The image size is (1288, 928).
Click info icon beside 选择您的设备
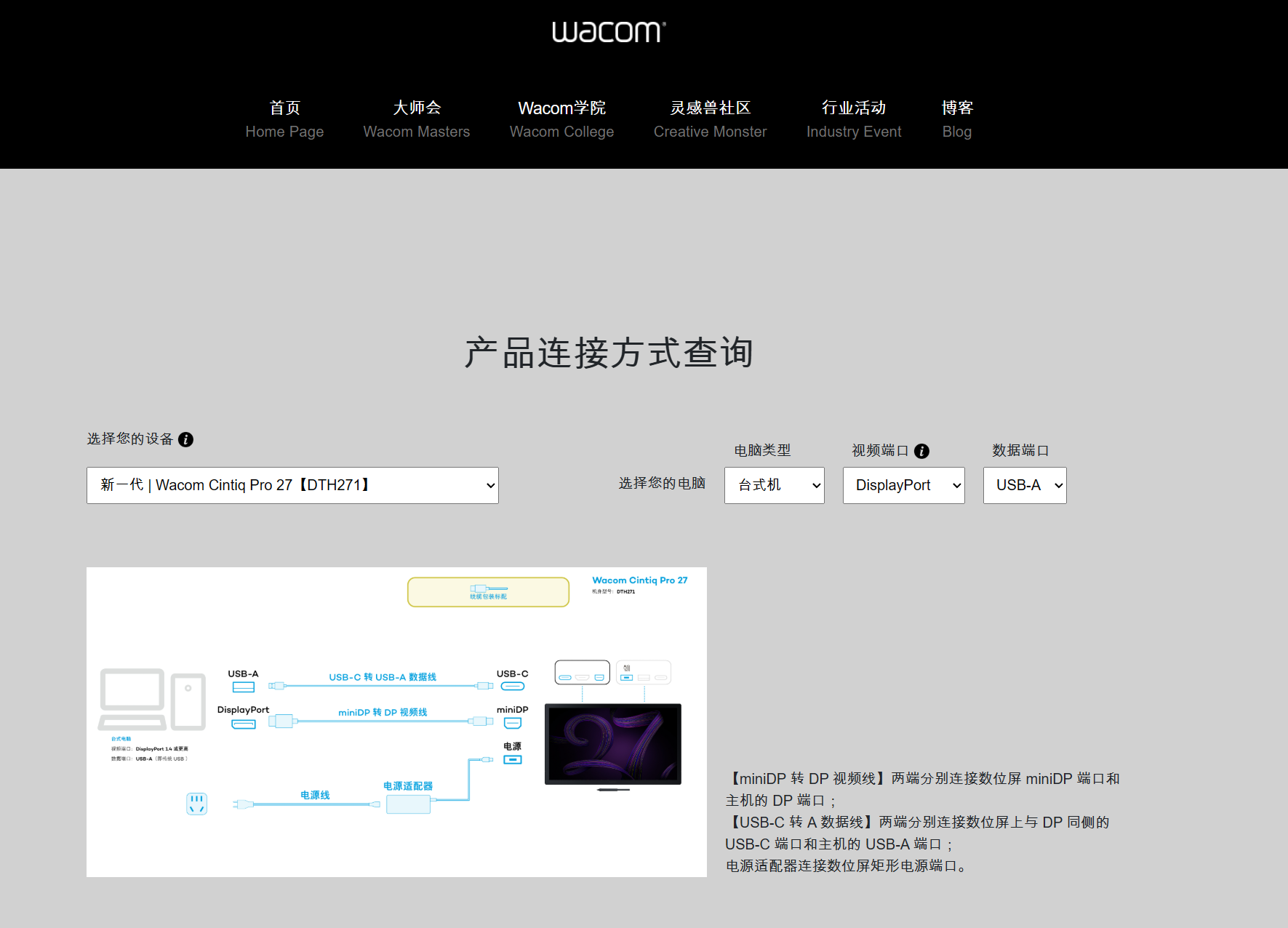(186, 439)
